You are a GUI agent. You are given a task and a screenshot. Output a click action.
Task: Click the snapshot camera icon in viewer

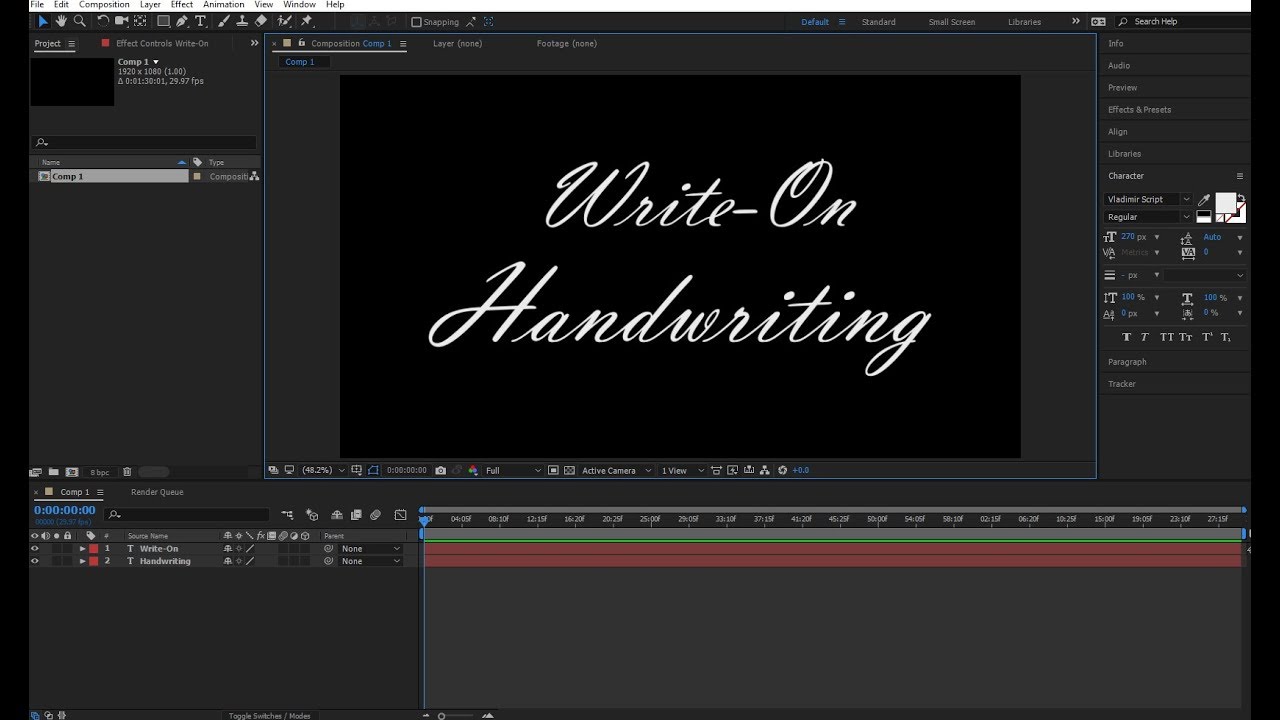[441, 470]
